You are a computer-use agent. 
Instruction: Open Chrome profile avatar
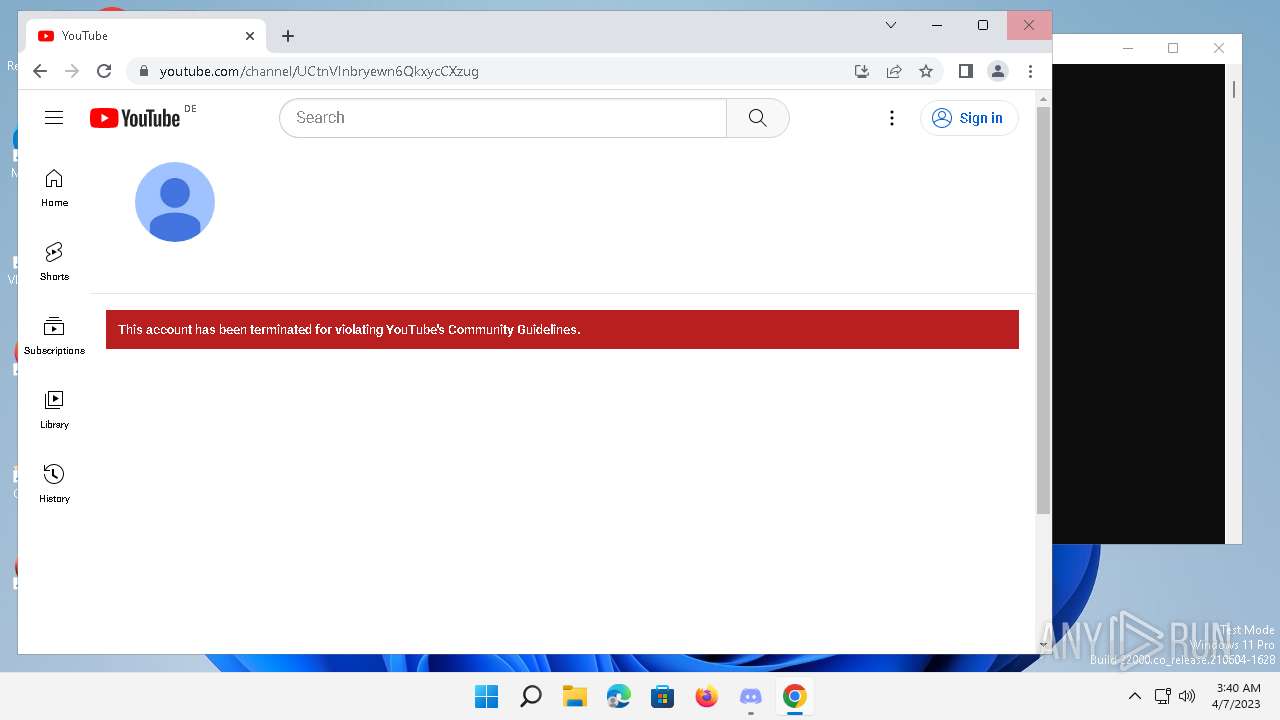998,71
